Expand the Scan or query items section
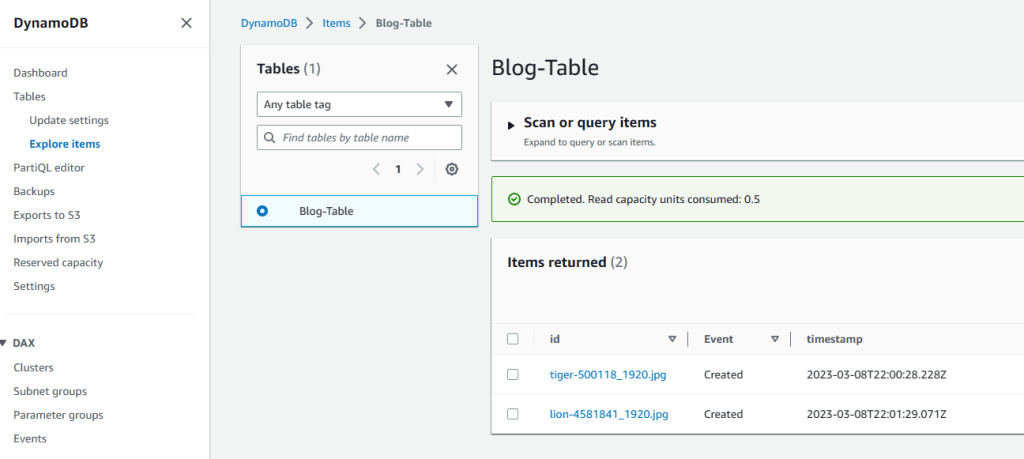The image size is (1024, 459). pyautogui.click(x=511, y=124)
